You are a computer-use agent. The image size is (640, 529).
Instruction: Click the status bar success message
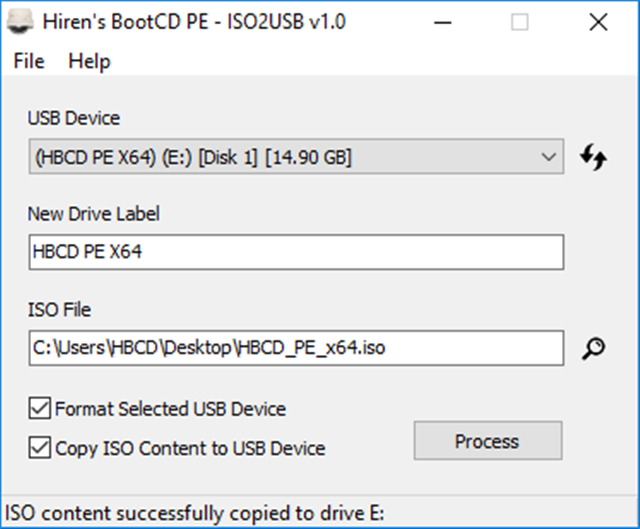tap(194, 513)
